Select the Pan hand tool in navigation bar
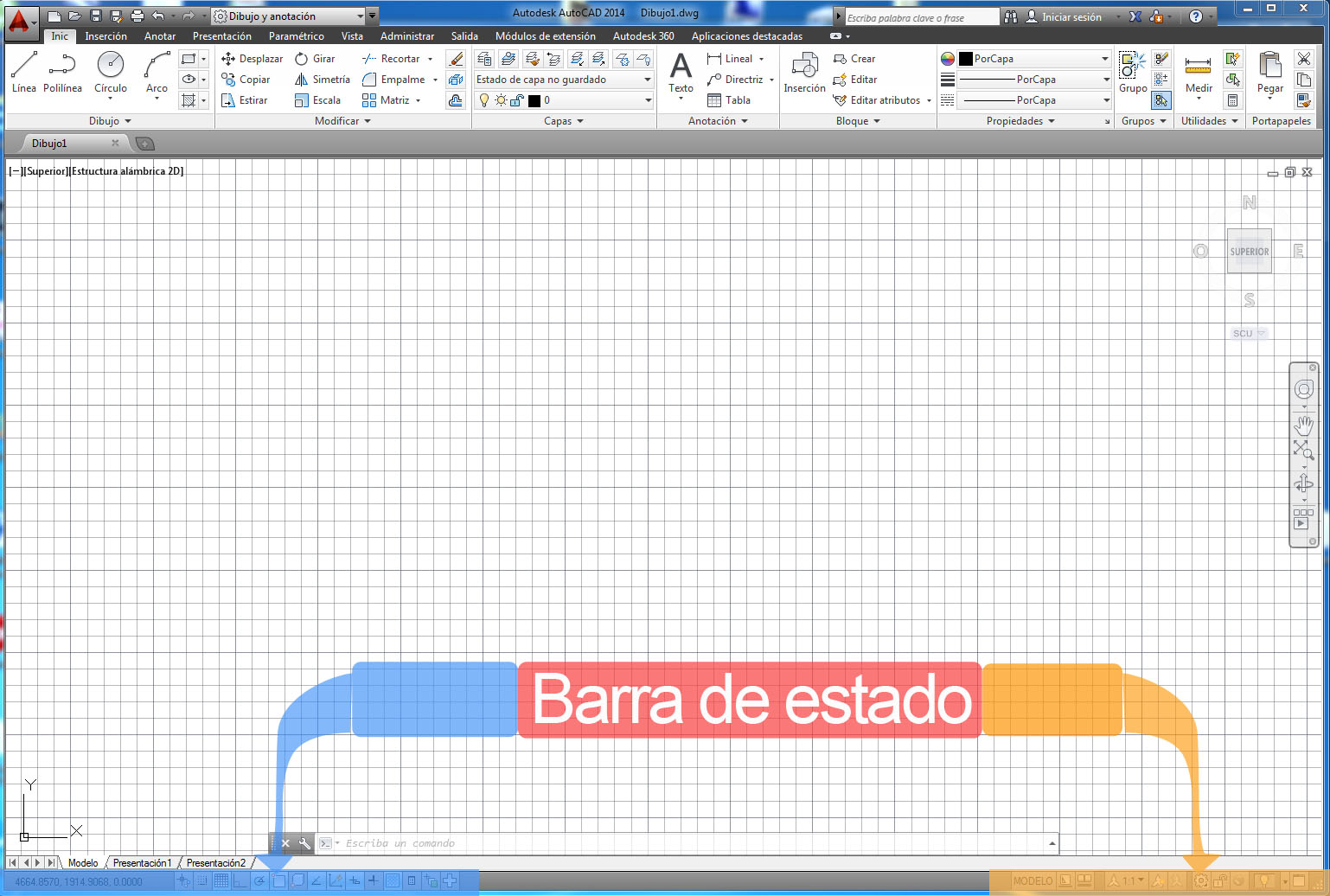 [1303, 425]
